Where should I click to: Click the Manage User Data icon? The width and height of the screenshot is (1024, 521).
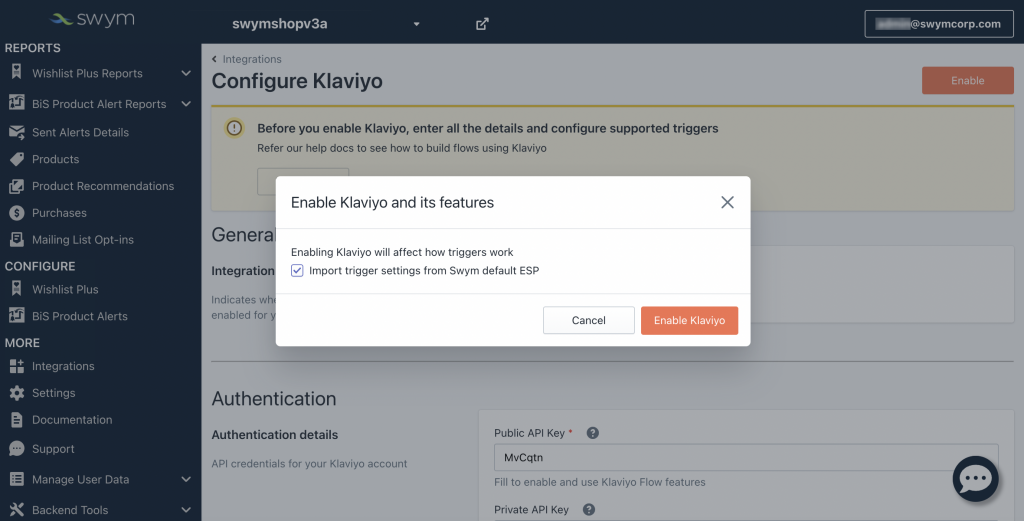tap(16, 479)
